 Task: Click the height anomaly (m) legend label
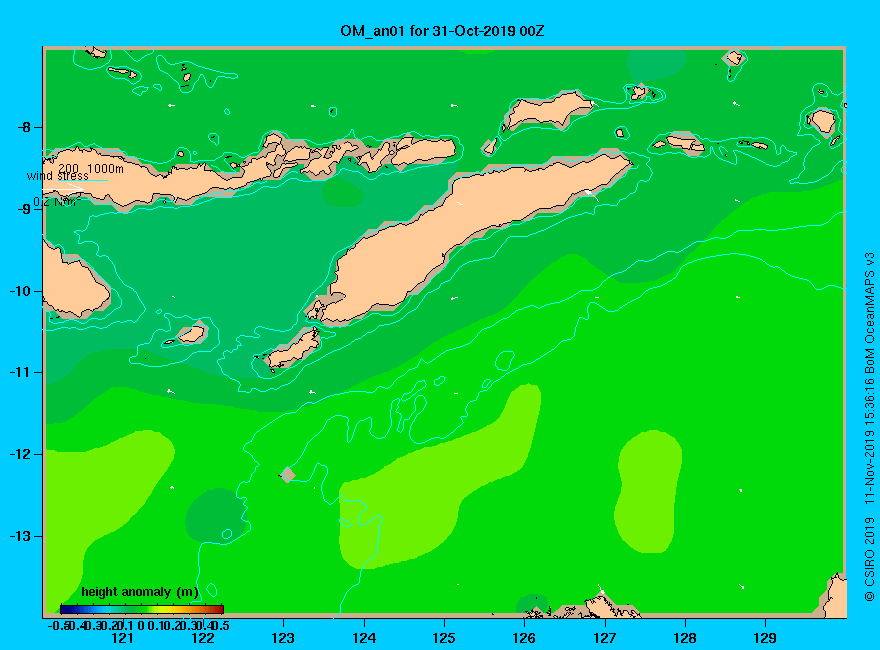[140, 592]
